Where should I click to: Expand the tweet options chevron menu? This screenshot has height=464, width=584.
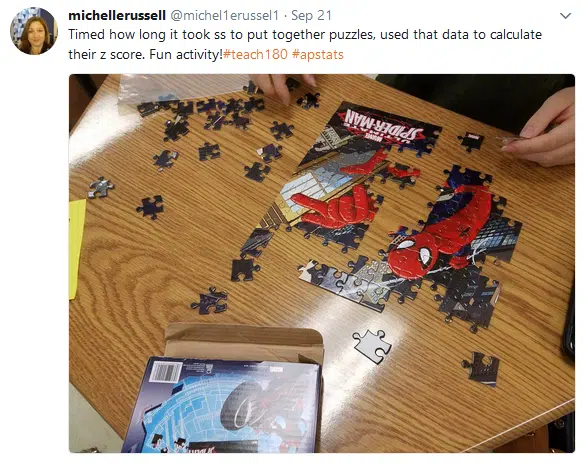[565, 16]
